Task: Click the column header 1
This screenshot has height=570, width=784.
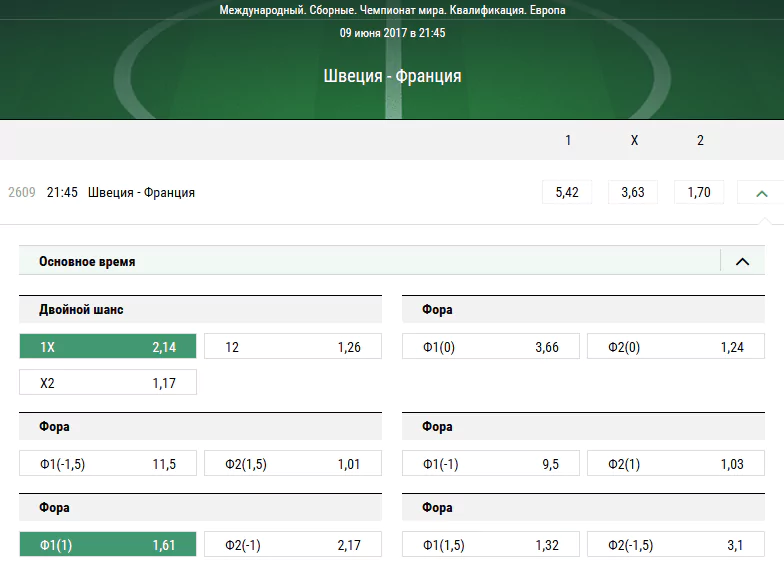Action: click(568, 140)
